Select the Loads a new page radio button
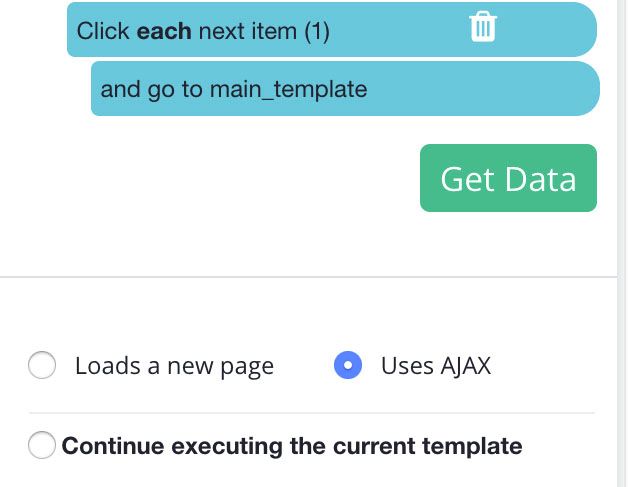This screenshot has height=487, width=628. tap(42, 365)
